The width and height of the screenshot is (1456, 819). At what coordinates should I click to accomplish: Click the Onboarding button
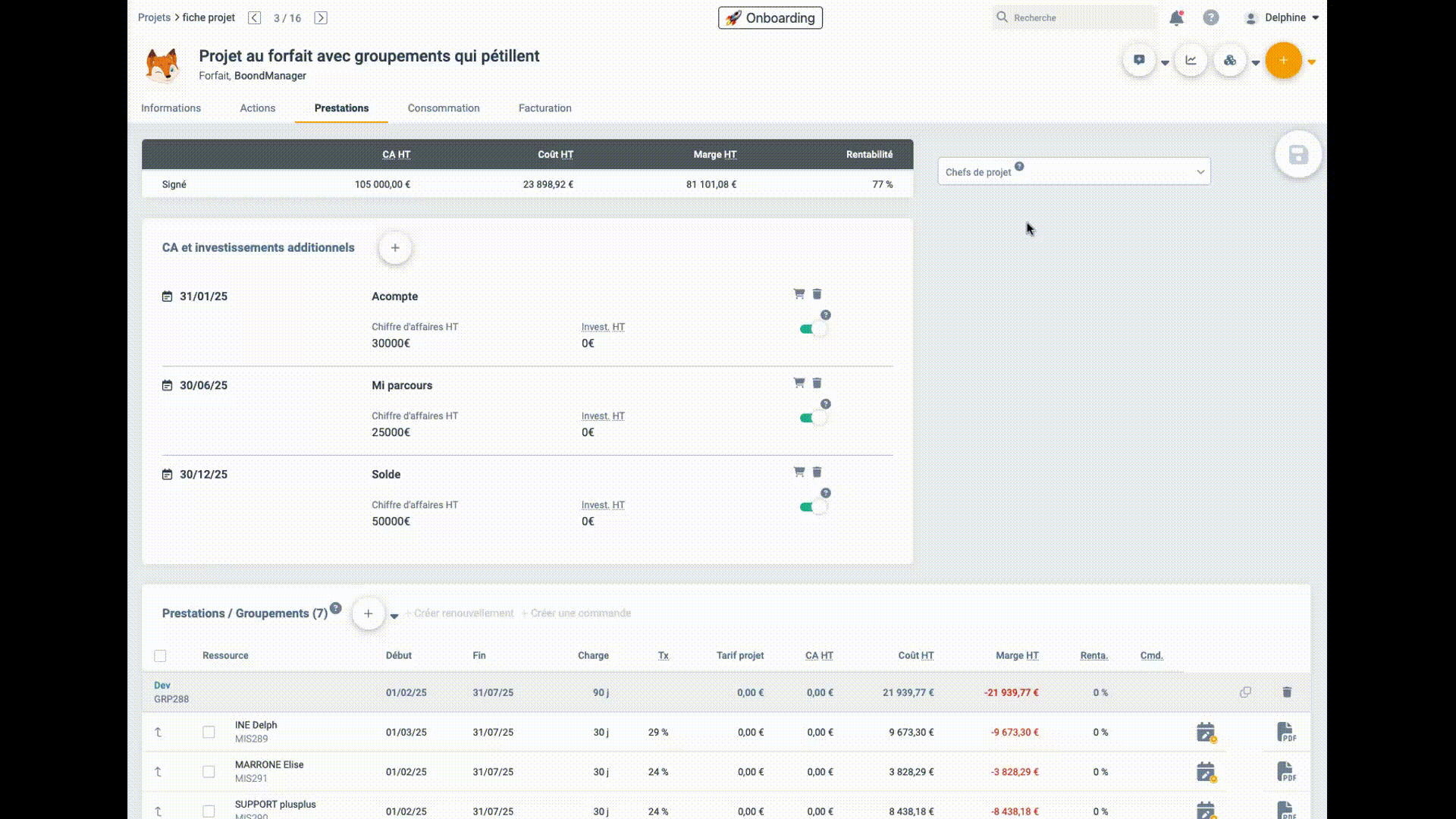pyautogui.click(x=770, y=18)
